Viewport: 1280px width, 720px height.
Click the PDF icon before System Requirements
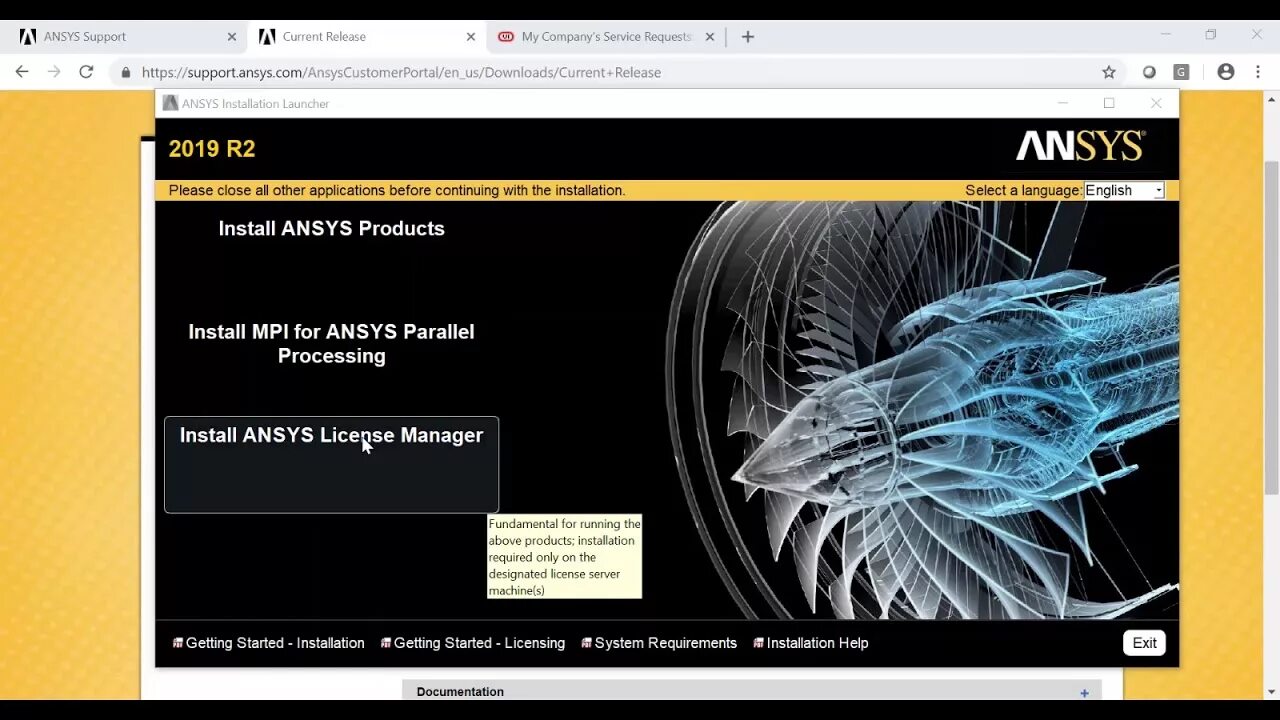[x=586, y=643]
